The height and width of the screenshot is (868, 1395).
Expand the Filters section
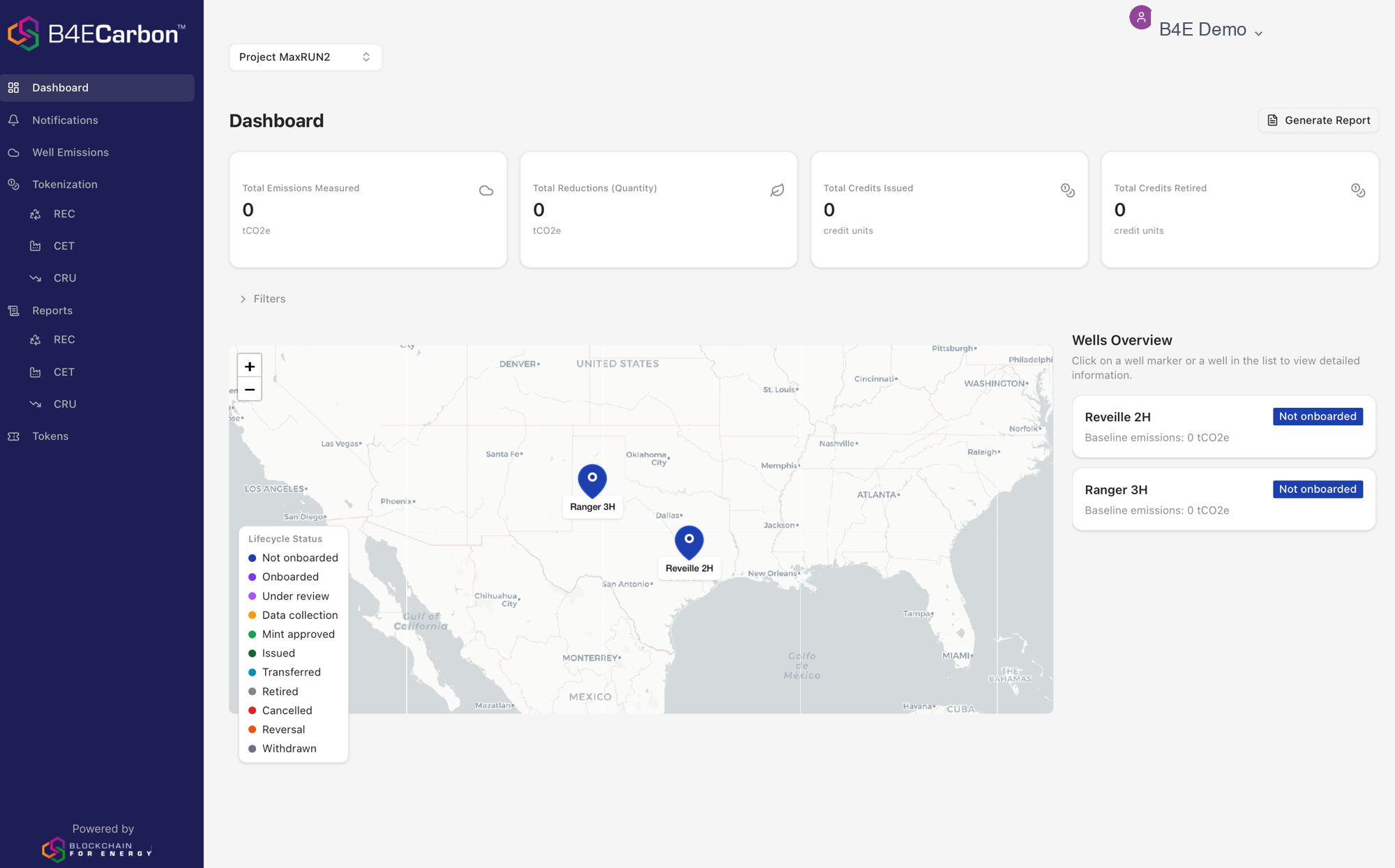[x=263, y=299]
